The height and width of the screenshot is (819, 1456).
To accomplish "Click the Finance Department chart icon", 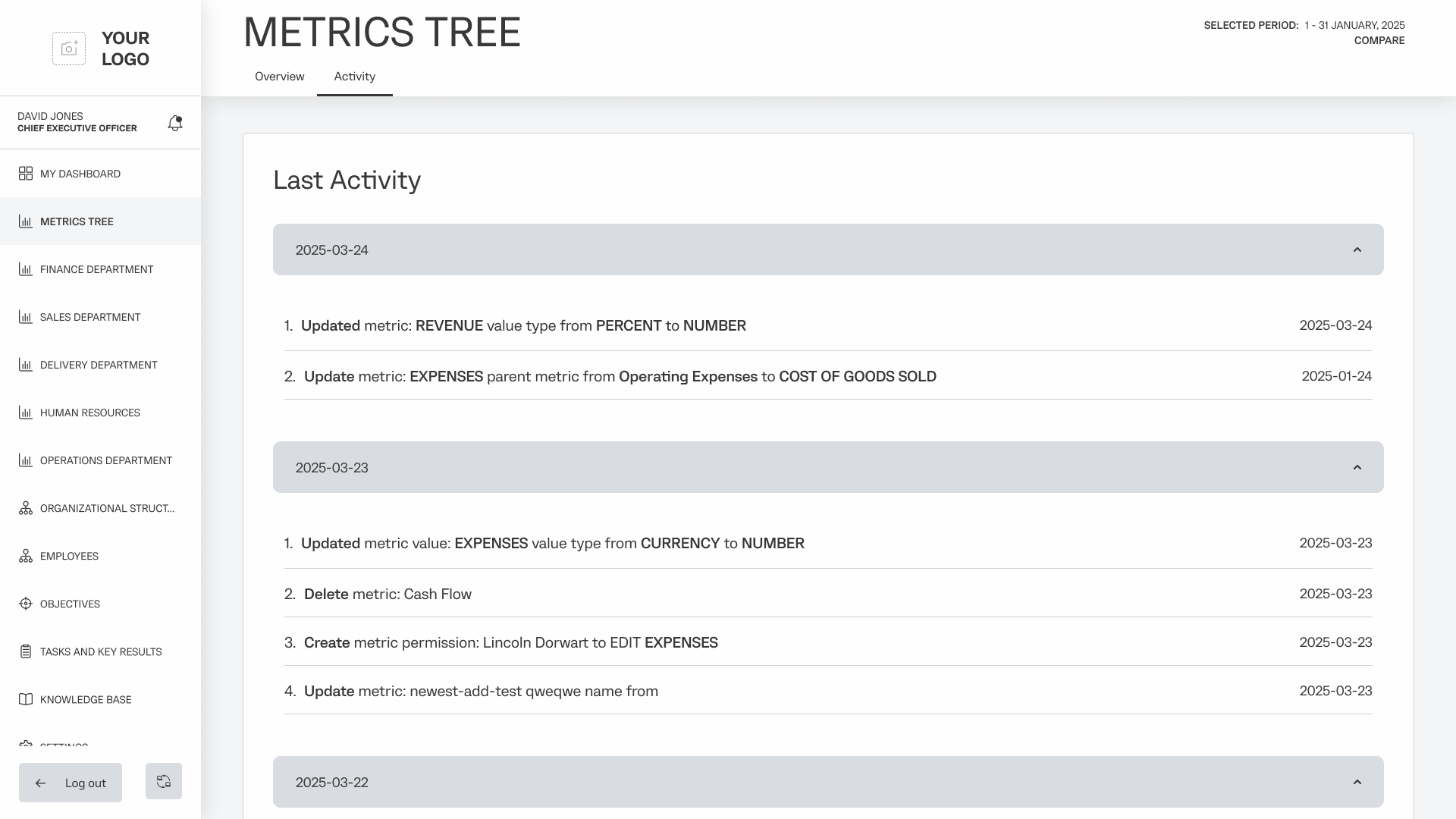I will coord(26,269).
